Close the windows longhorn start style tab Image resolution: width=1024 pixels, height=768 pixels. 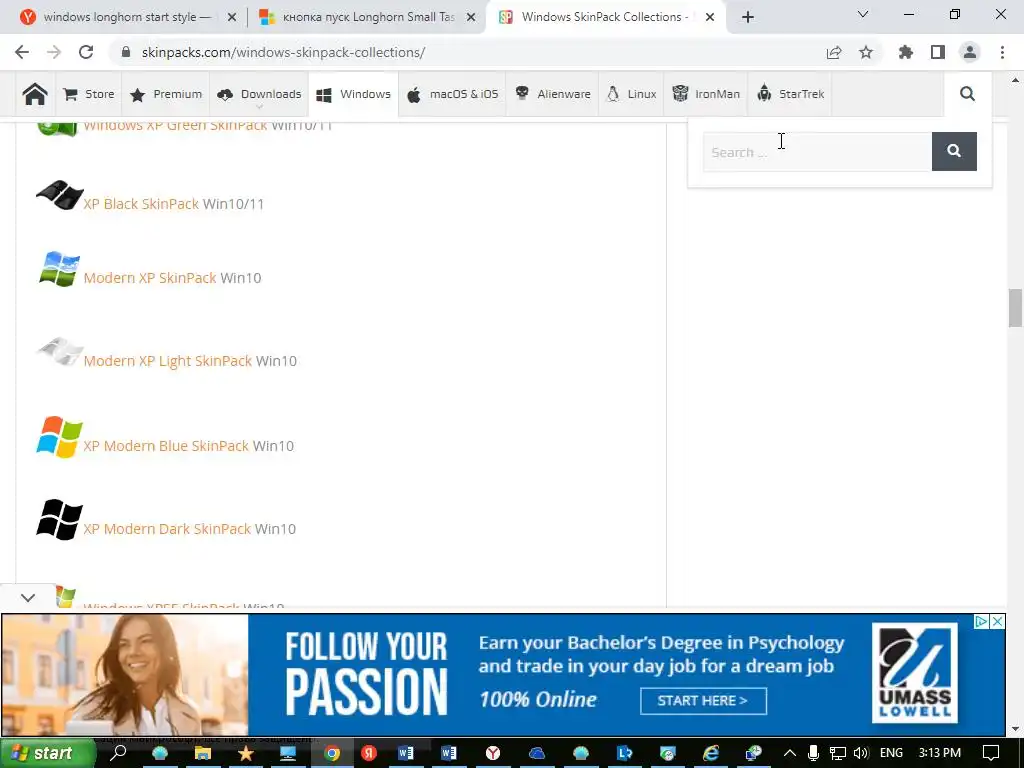232,17
